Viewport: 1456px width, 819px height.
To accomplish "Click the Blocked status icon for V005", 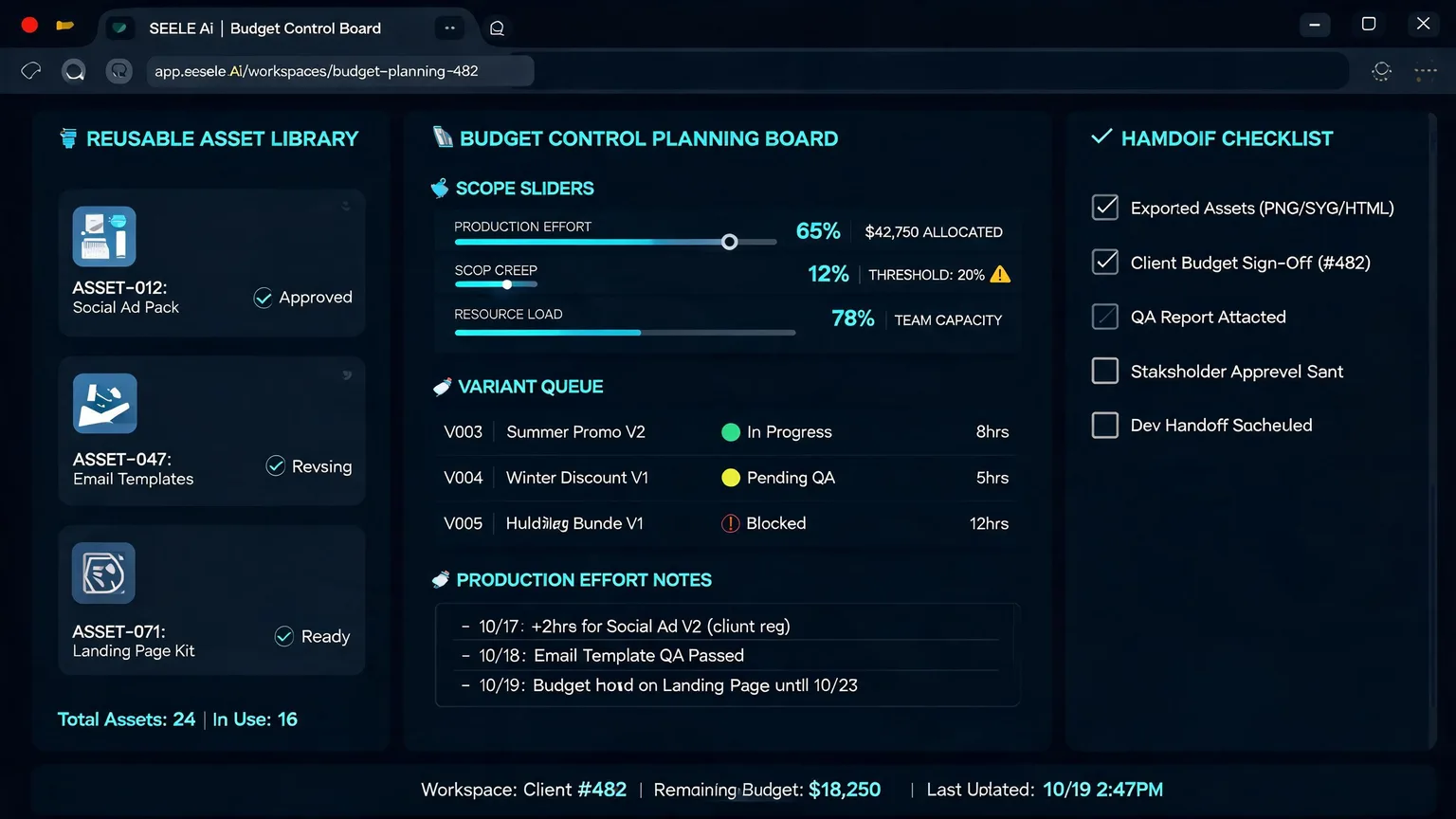I will 730,523.
